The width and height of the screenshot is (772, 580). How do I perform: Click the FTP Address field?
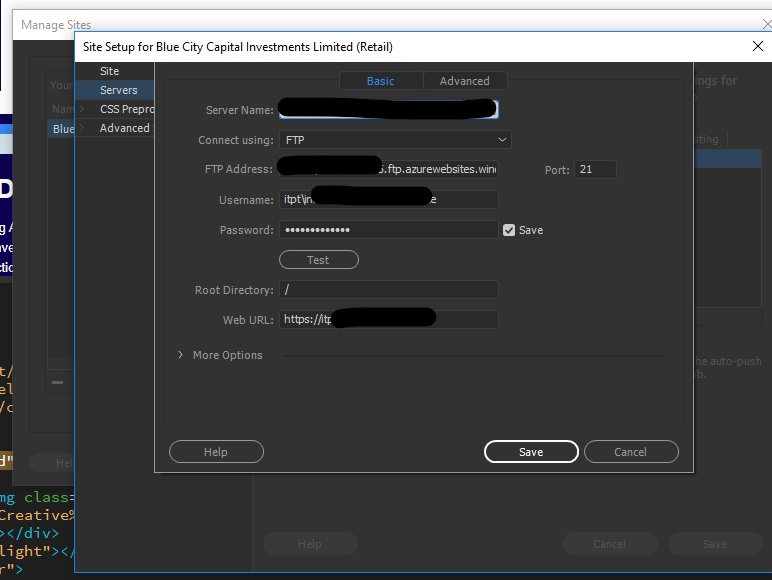[388, 169]
